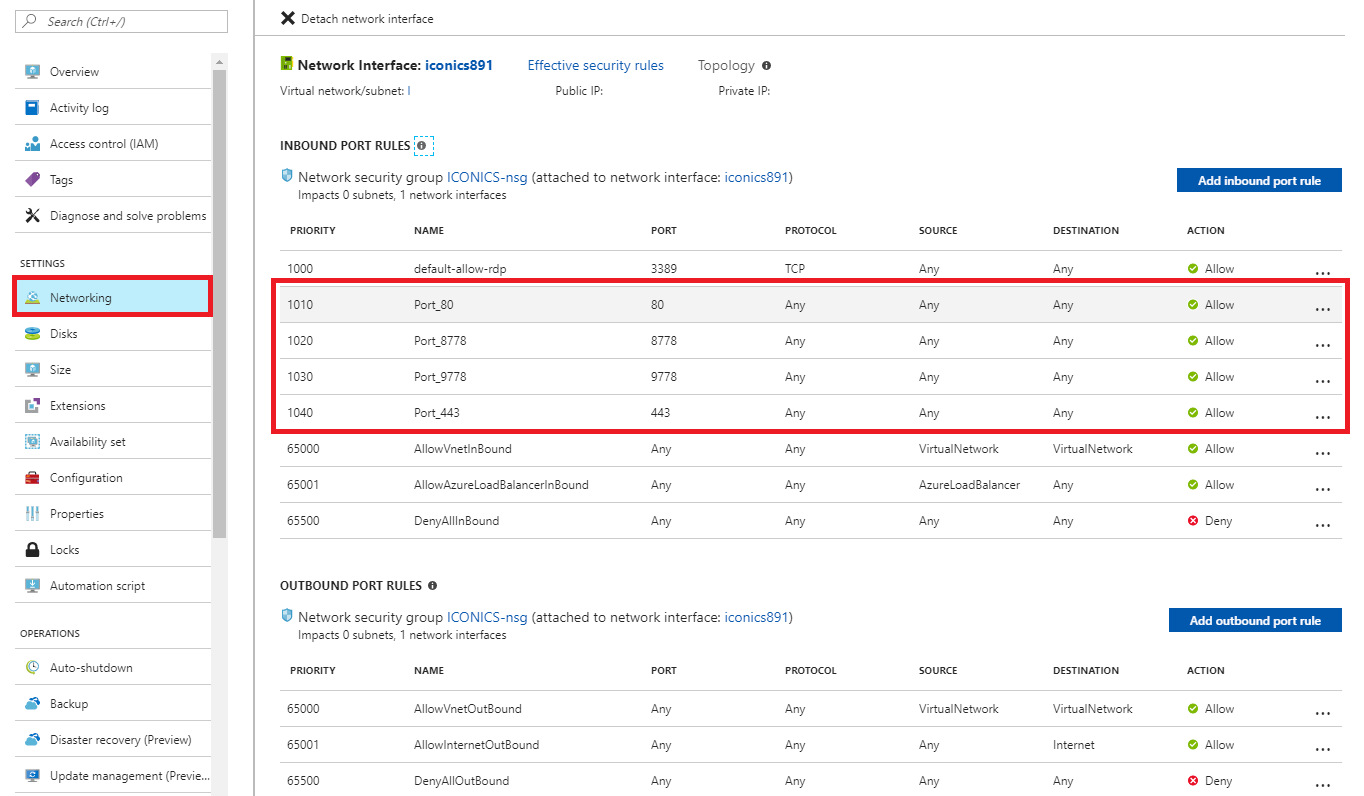The height and width of the screenshot is (796, 1364).
Task: Click the AzureLoadBalancer source cell
Action: (970, 485)
